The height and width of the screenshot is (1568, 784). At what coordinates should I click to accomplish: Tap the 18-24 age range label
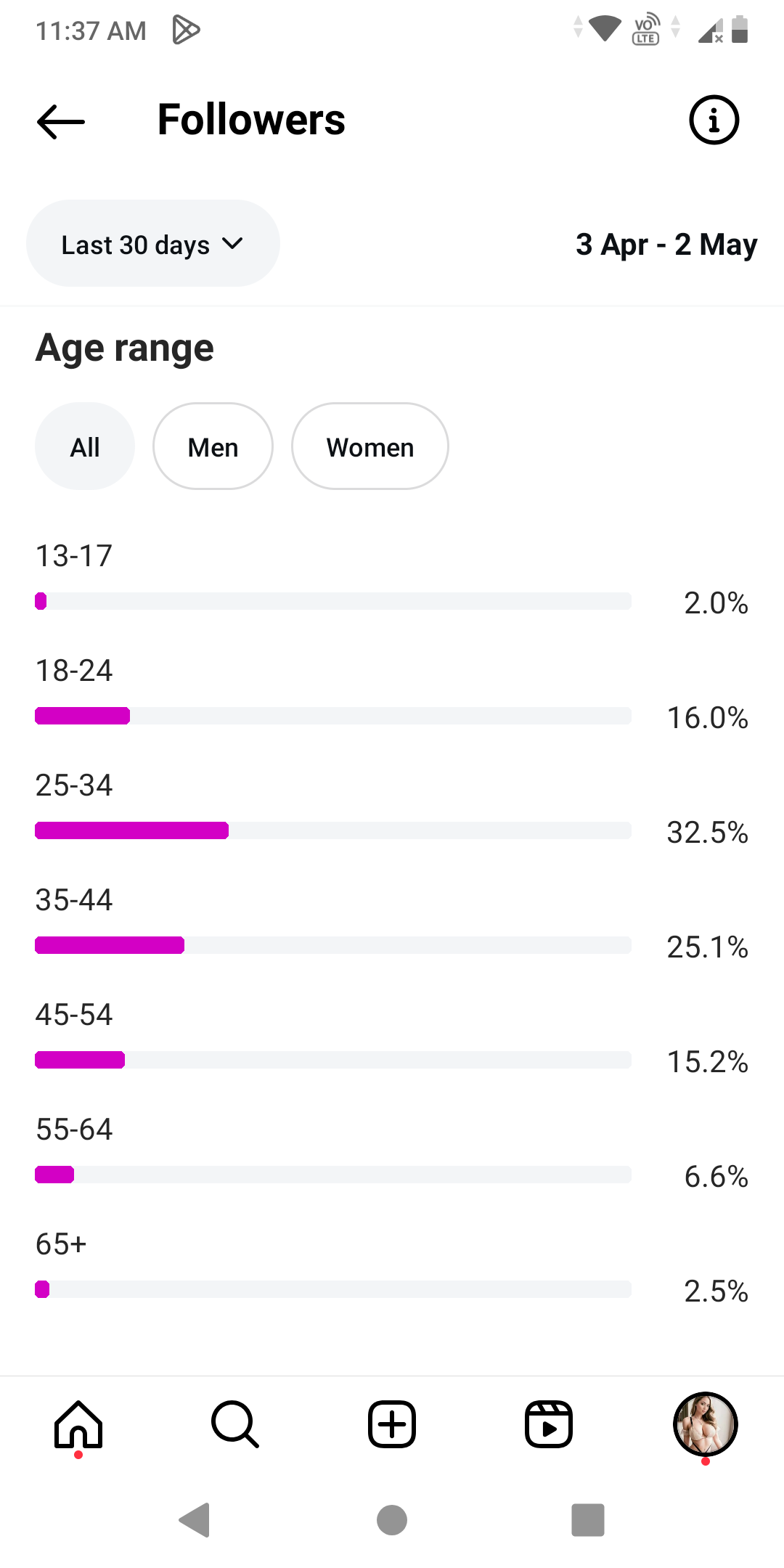pyautogui.click(x=74, y=671)
